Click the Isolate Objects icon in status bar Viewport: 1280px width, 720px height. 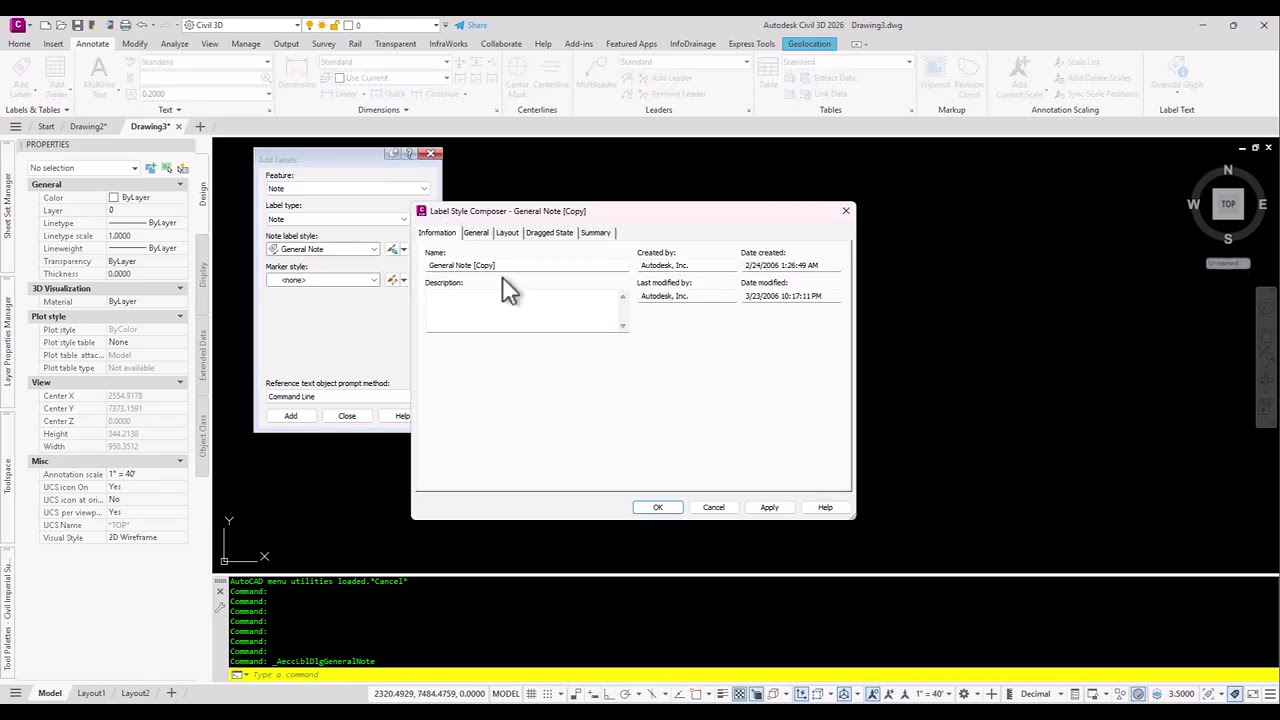(1120, 694)
